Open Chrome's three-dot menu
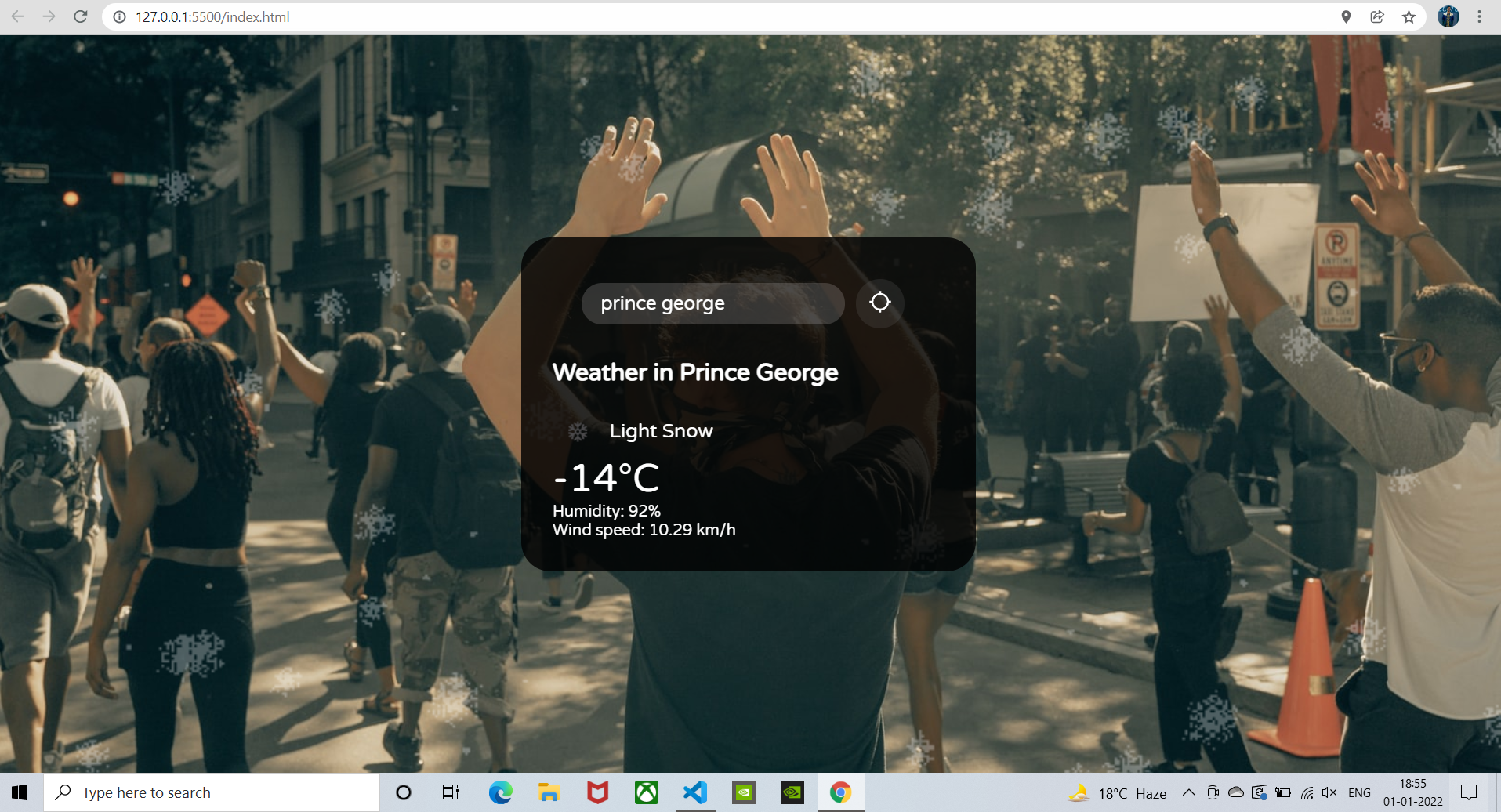 1479,16
